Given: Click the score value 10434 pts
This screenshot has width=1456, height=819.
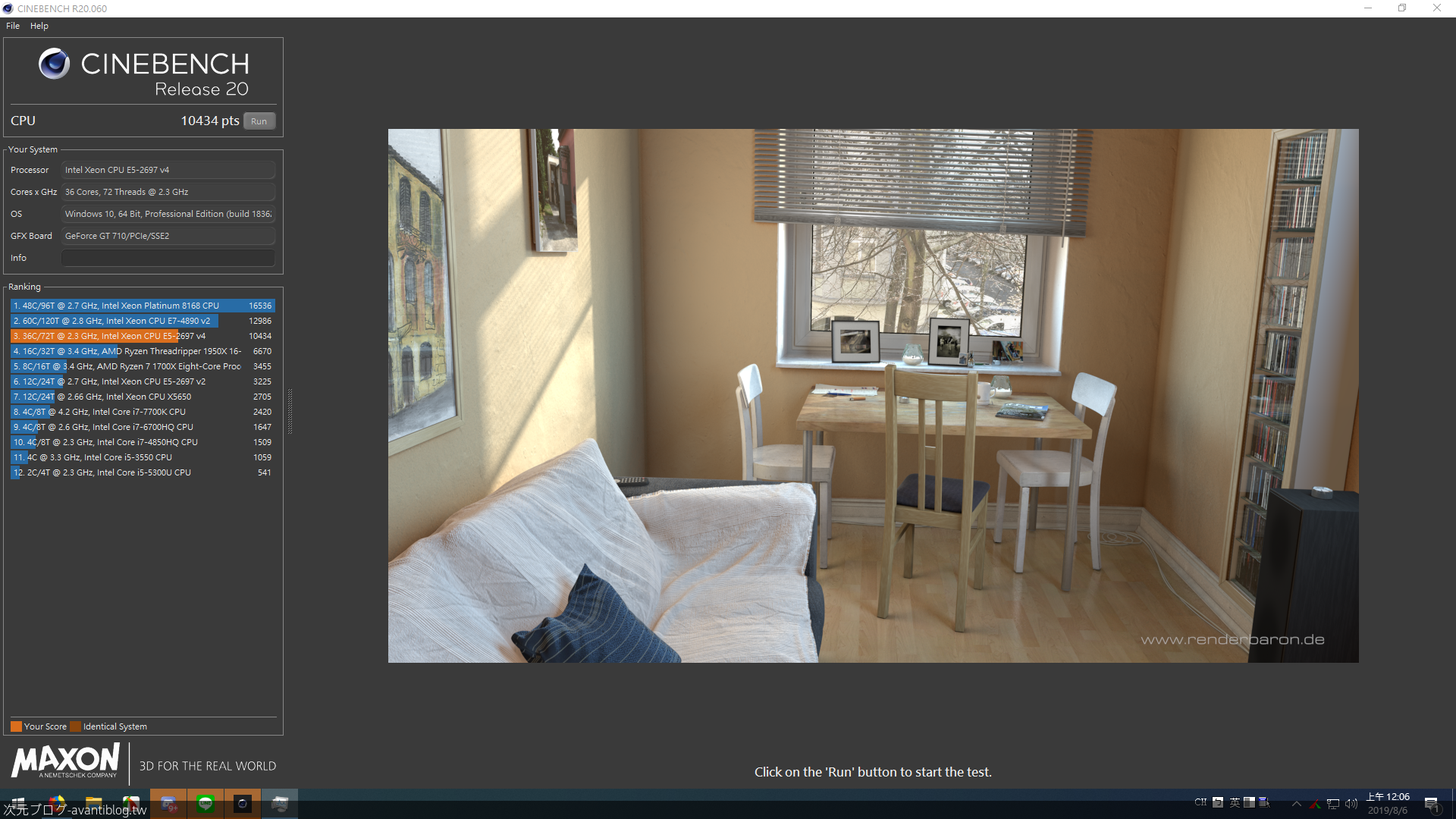Looking at the screenshot, I should point(210,121).
